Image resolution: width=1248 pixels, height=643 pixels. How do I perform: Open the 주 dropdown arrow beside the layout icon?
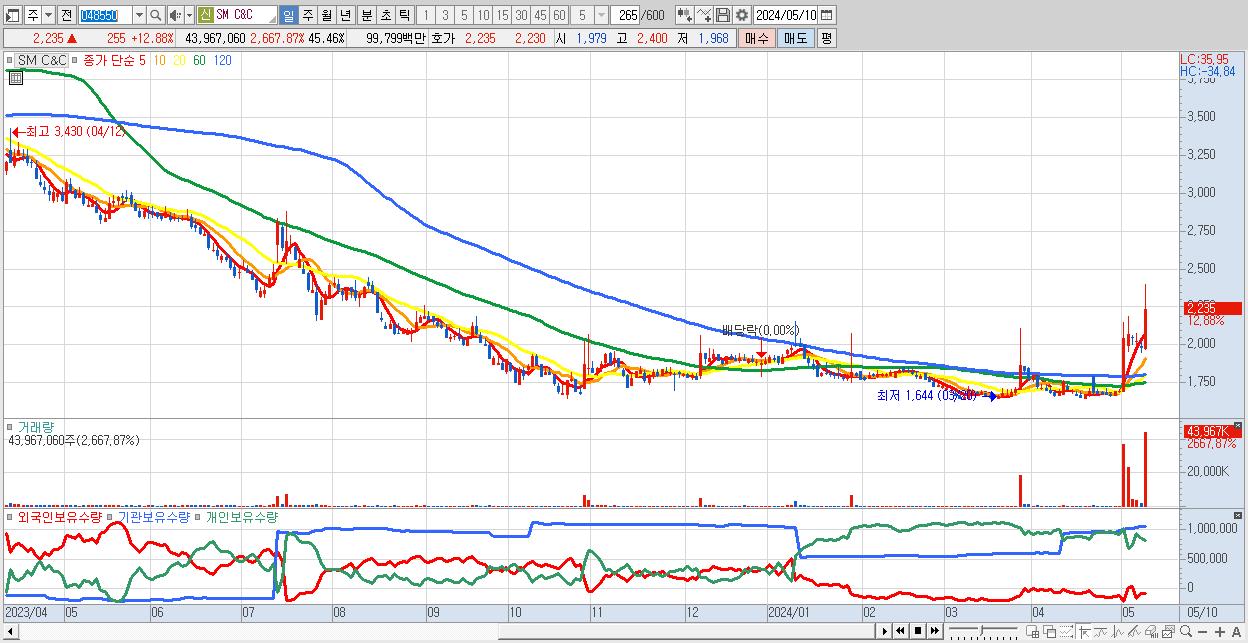pos(48,15)
